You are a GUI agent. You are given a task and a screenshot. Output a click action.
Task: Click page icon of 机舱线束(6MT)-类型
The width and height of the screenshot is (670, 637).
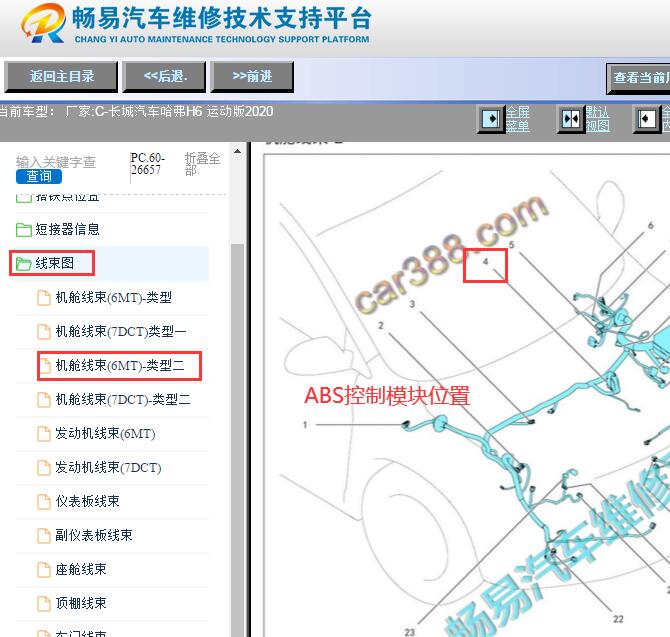pos(44,298)
